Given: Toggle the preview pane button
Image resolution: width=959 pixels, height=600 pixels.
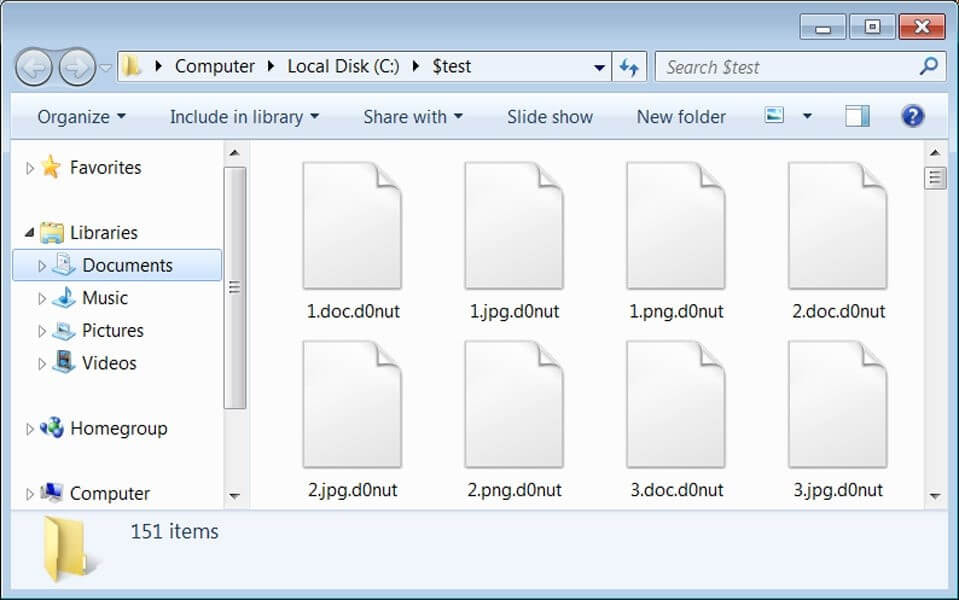Looking at the screenshot, I should [857, 116].
